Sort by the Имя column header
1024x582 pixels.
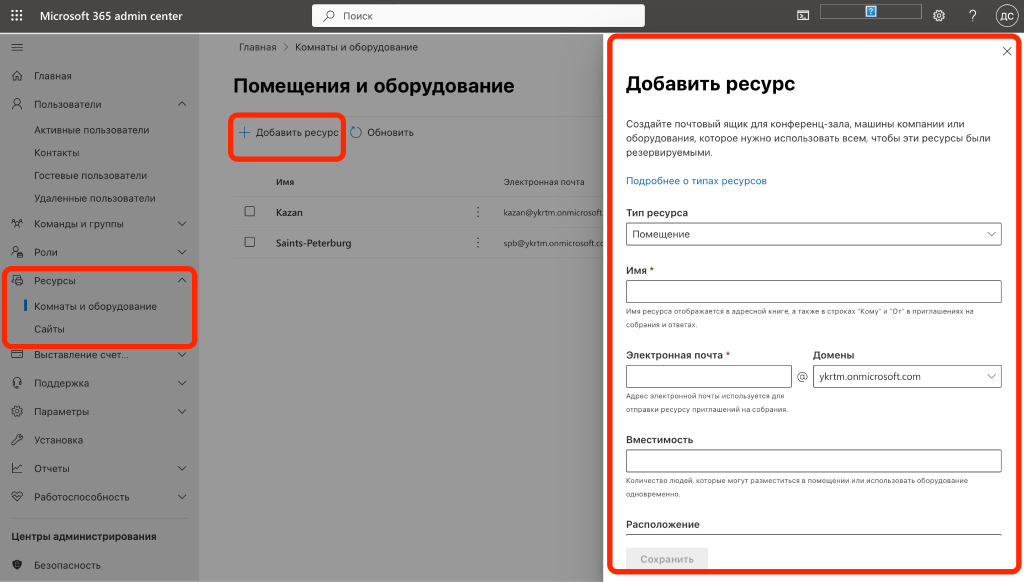[285, 182]
